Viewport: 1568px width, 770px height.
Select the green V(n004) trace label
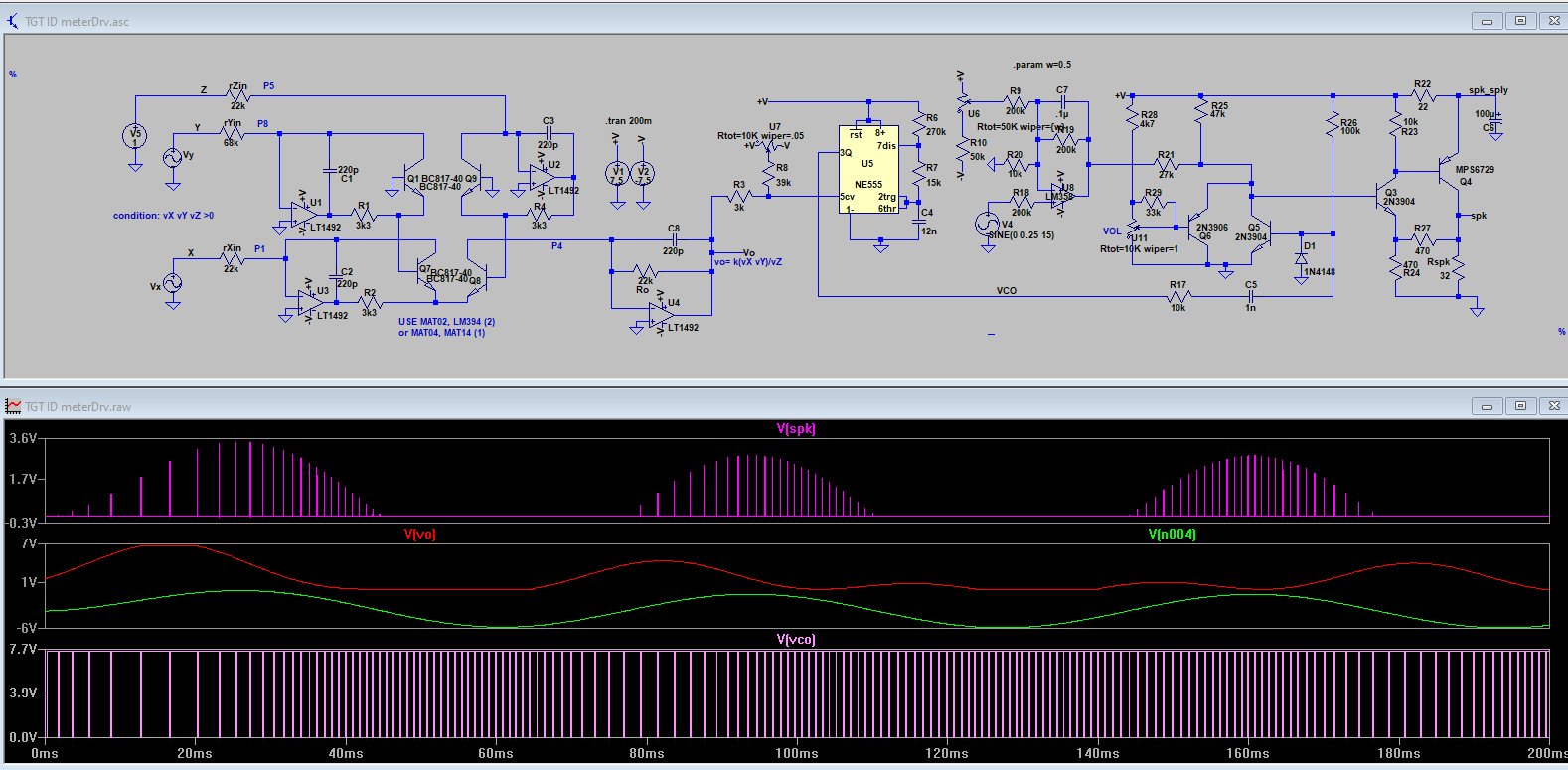tap(1172, 535)
